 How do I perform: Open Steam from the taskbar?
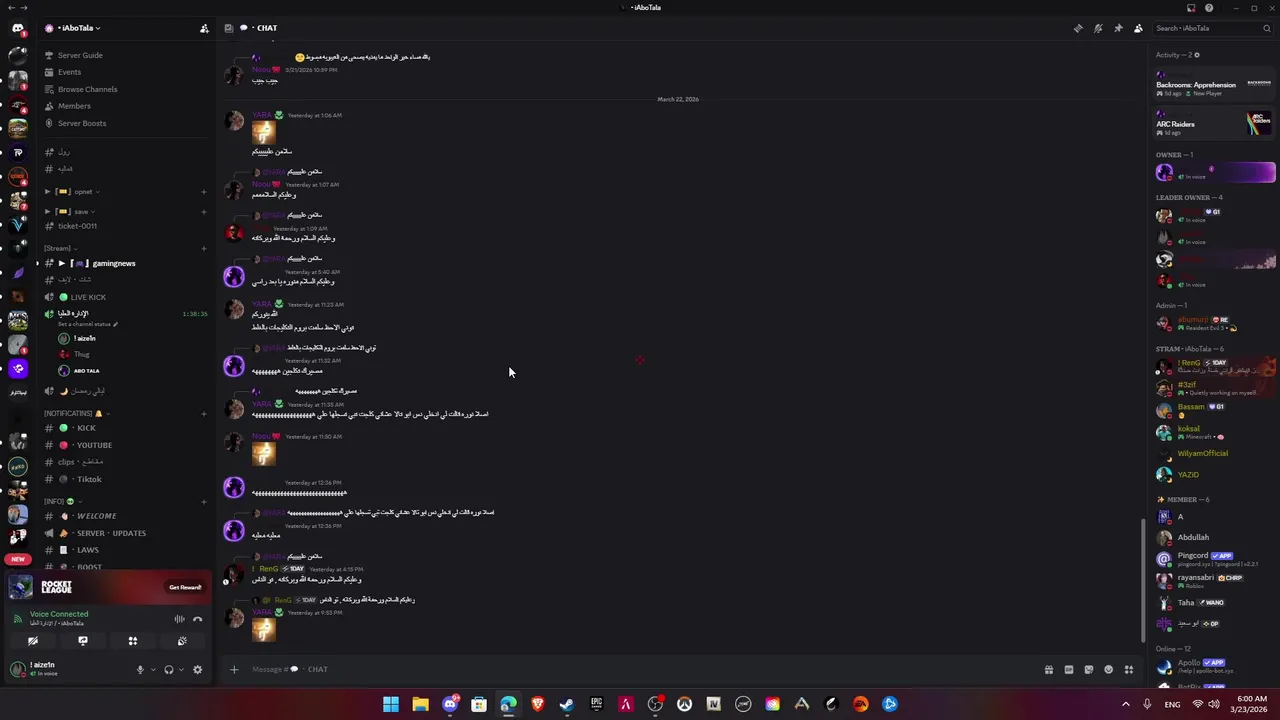click(x=567, y=704)
